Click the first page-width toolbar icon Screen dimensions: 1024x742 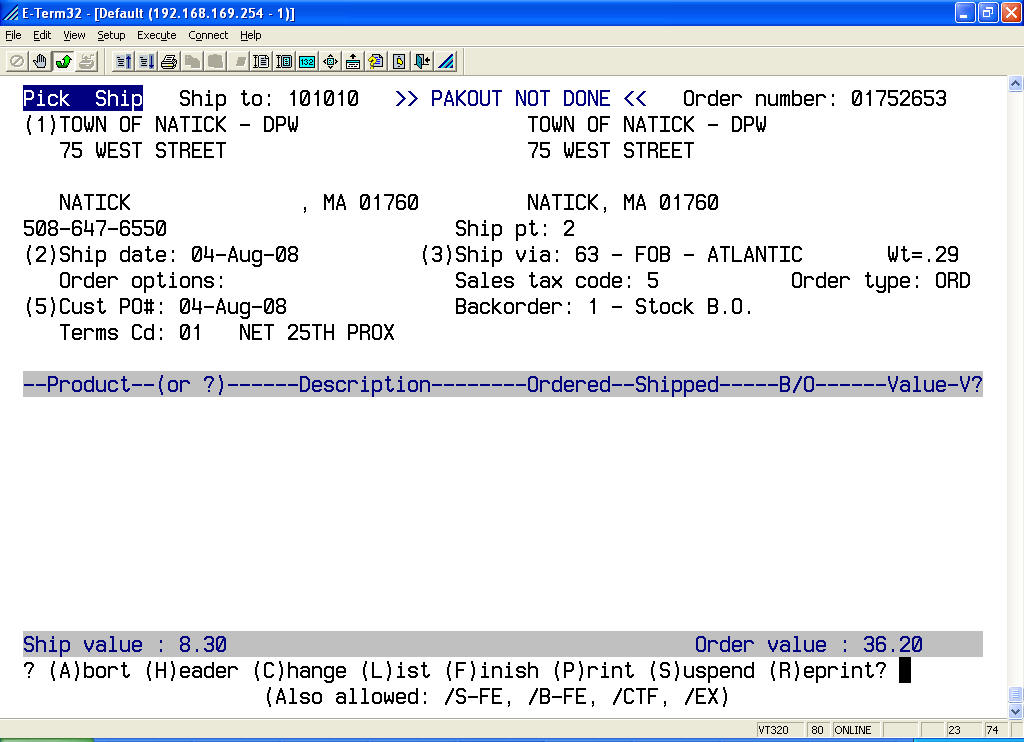pos(261,61)
